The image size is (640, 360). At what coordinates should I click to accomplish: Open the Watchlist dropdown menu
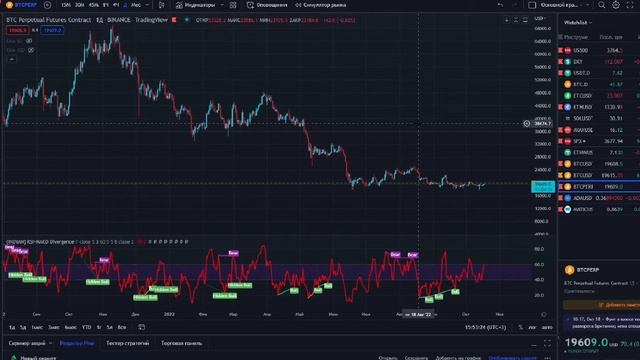pyautogui.click(x=578, y=22)
